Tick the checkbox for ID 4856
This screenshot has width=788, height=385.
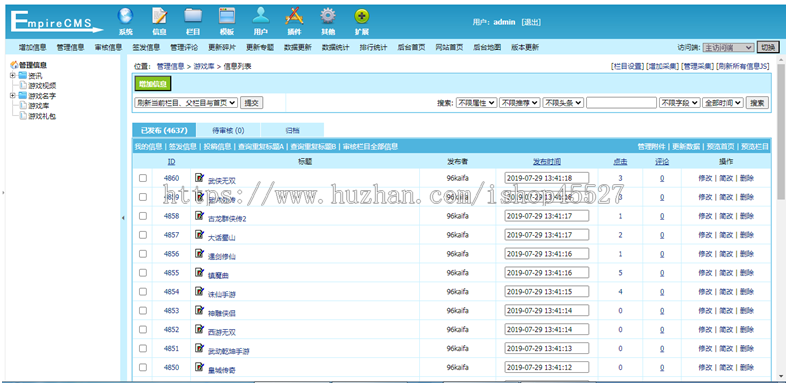click(143, 254)
